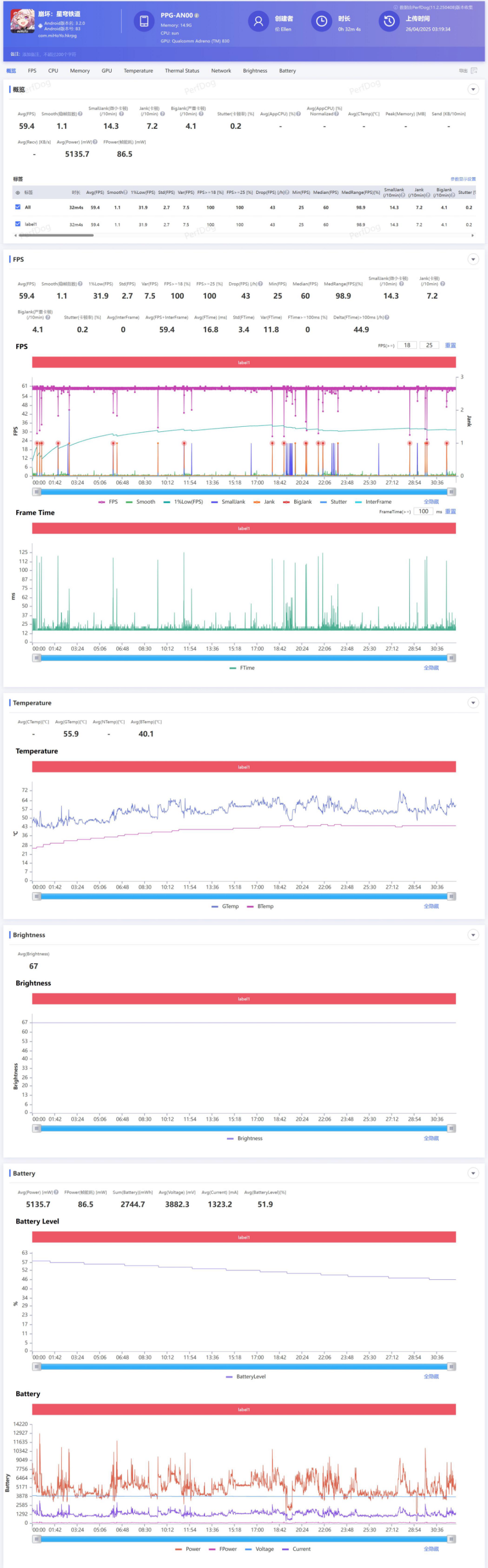The height and width of the screenshot is (1568, 488).
Task: Click the Frame Time range slider left handle
Action: [x=37, y=658]
